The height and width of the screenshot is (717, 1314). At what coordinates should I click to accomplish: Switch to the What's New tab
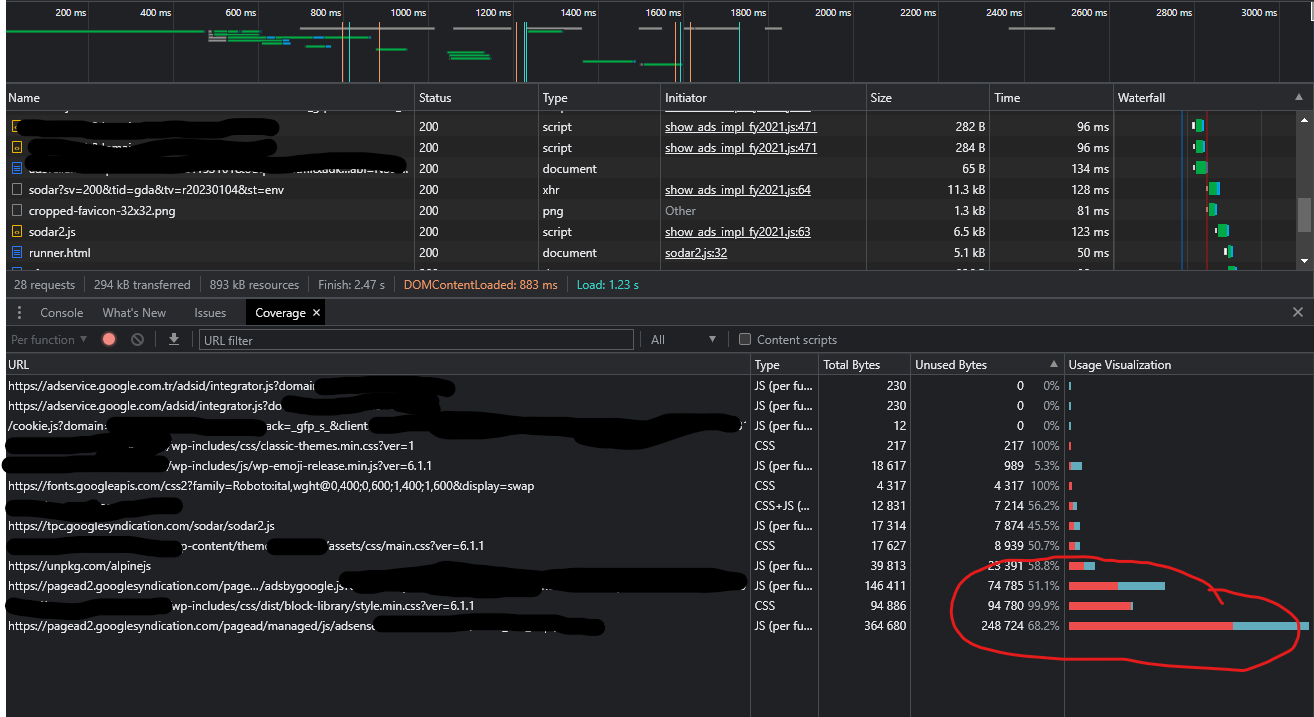pyautogui.click(x=134, y=313)
